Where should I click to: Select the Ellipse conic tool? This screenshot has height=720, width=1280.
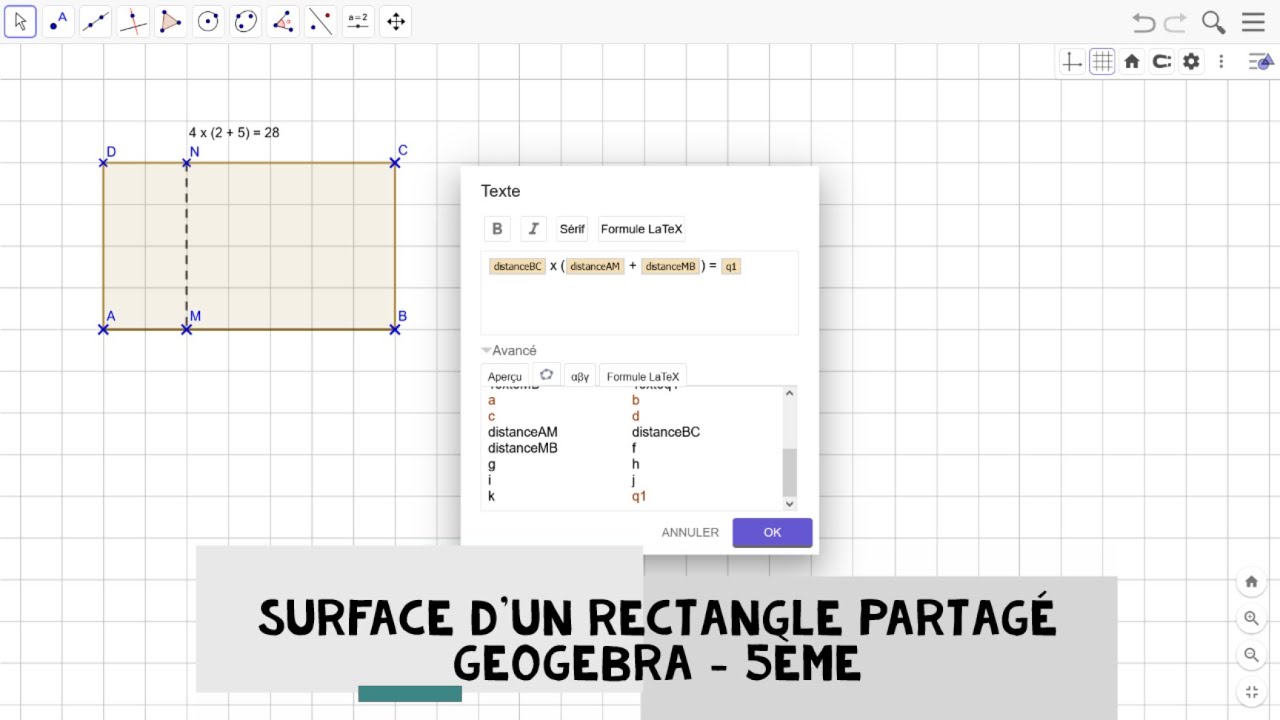pos(246,21)
